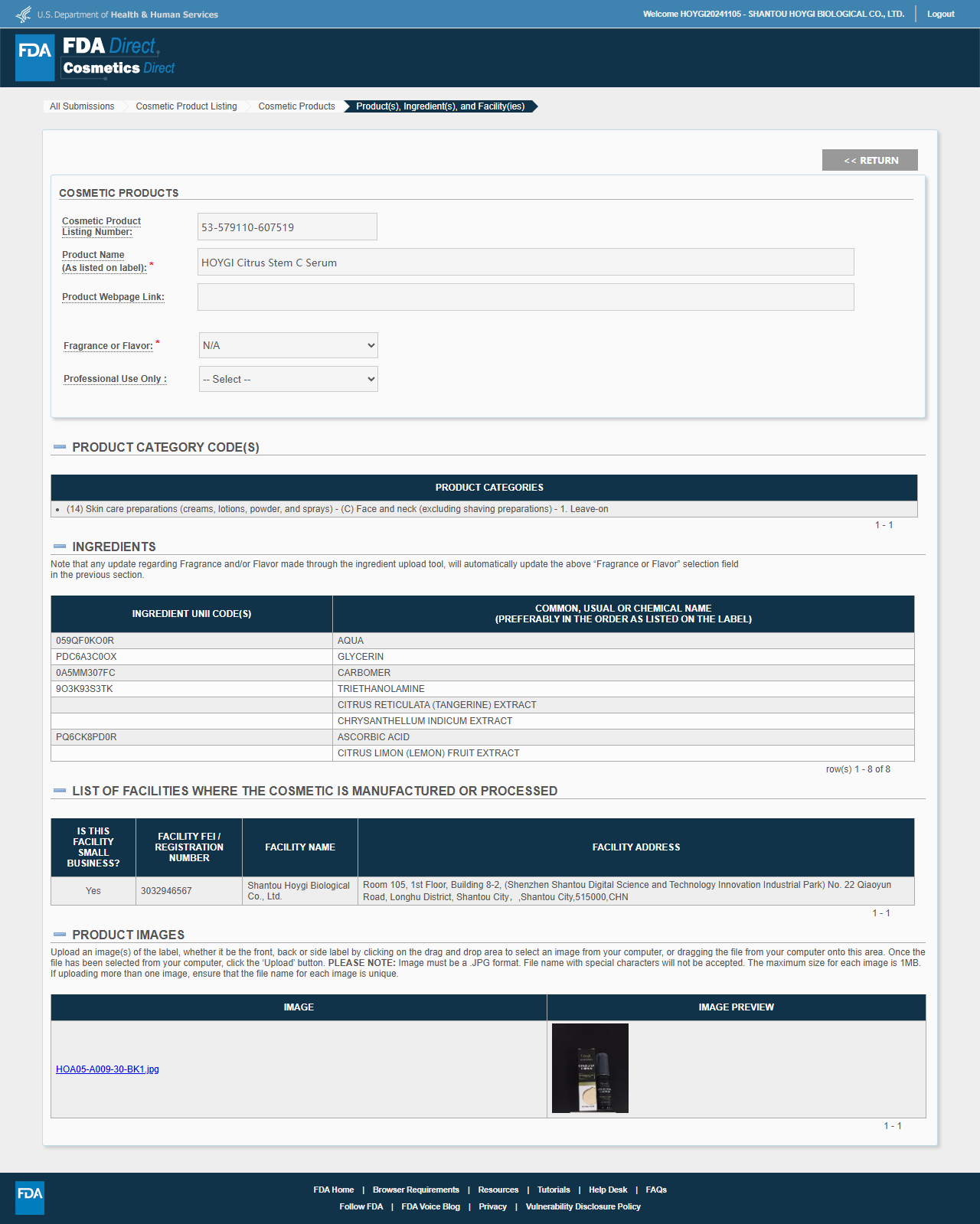Collapse the List of Facilities section
980x1224 pixels.
coord(60,791)
